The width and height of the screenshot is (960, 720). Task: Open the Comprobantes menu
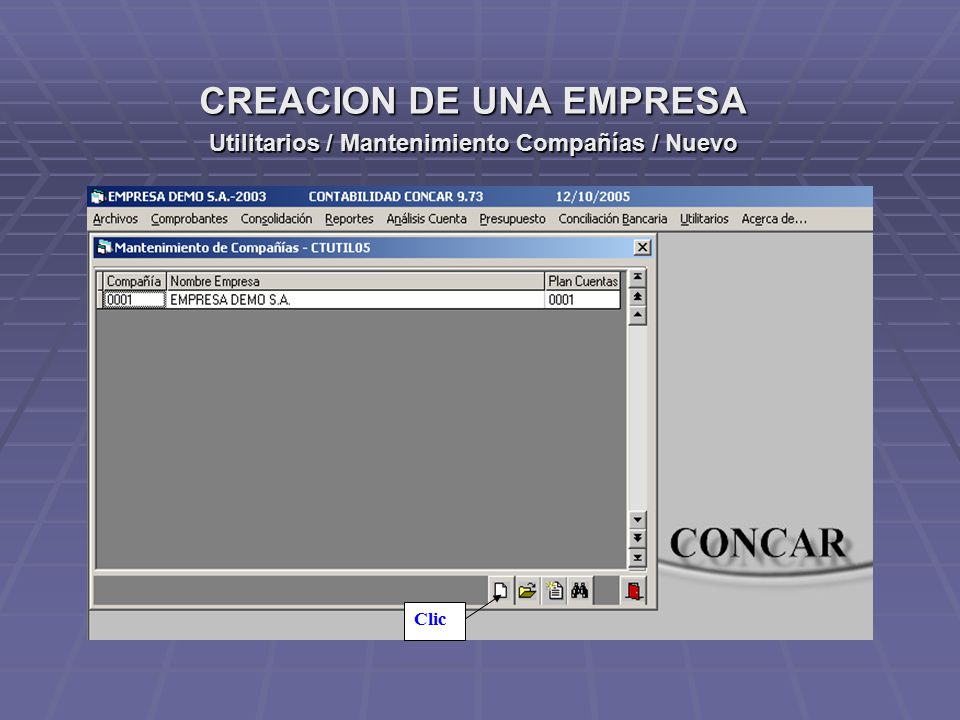[189, 219]
